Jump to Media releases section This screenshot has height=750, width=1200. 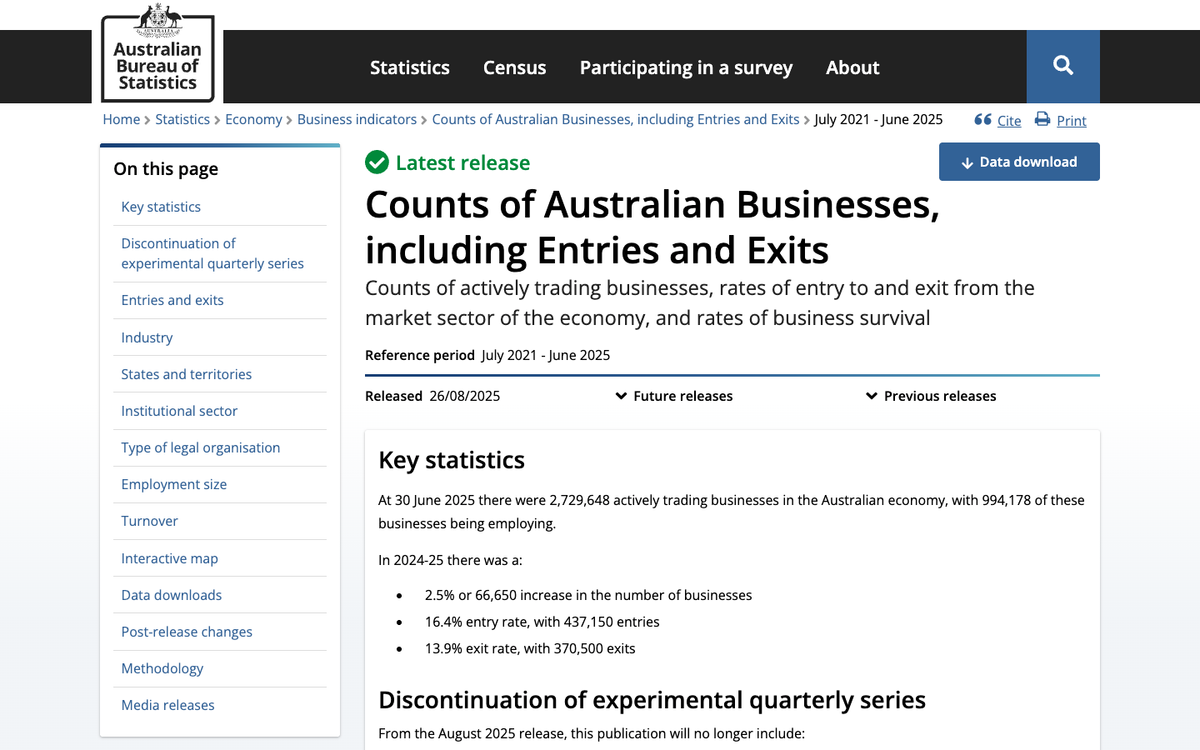pos(168,705)
